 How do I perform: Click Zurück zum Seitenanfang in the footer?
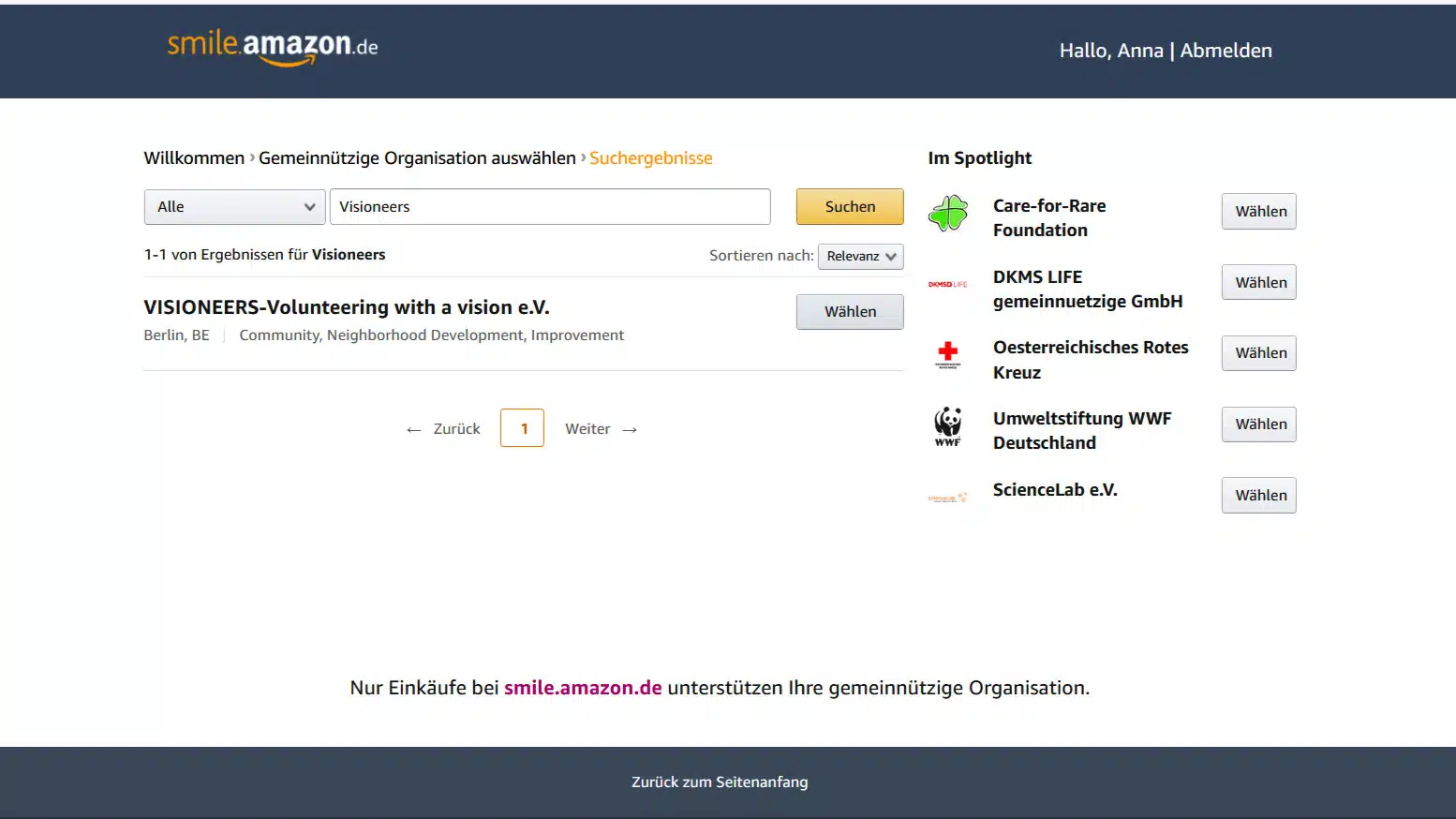720,782
